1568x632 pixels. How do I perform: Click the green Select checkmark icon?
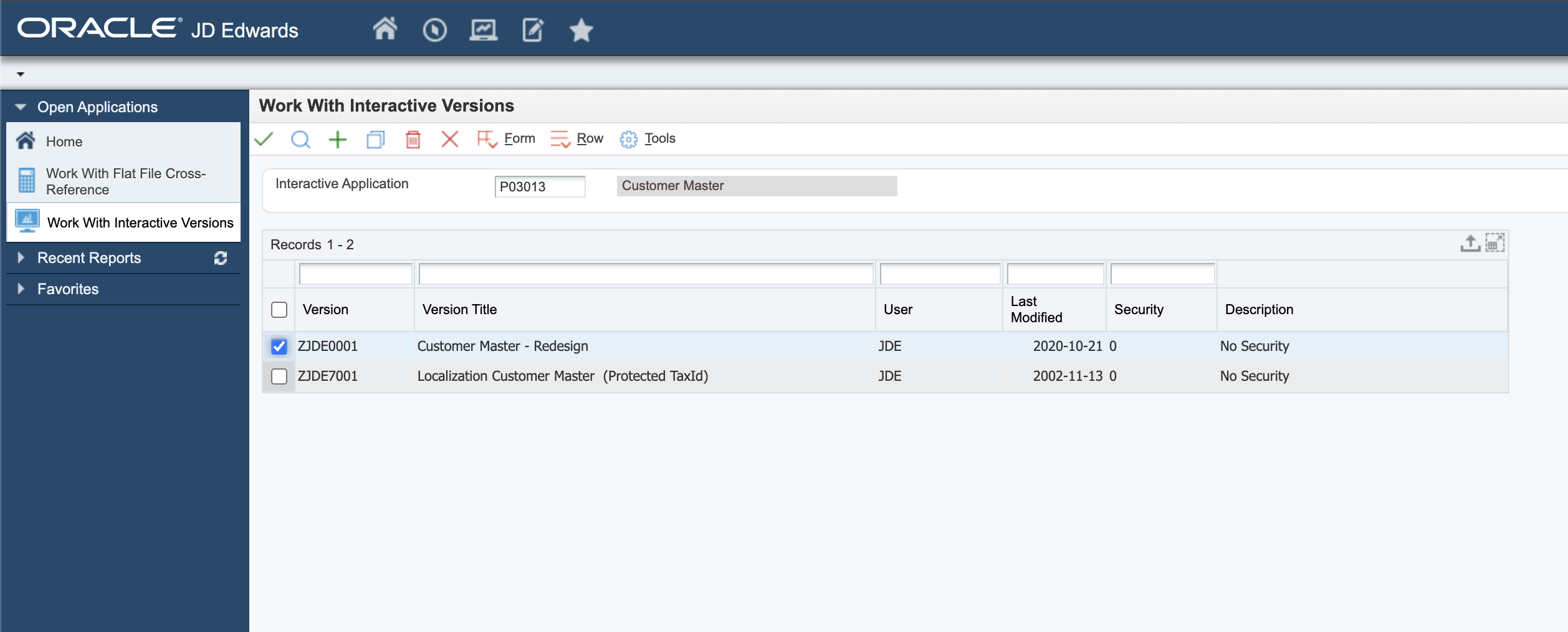click(x=264, y=139)
